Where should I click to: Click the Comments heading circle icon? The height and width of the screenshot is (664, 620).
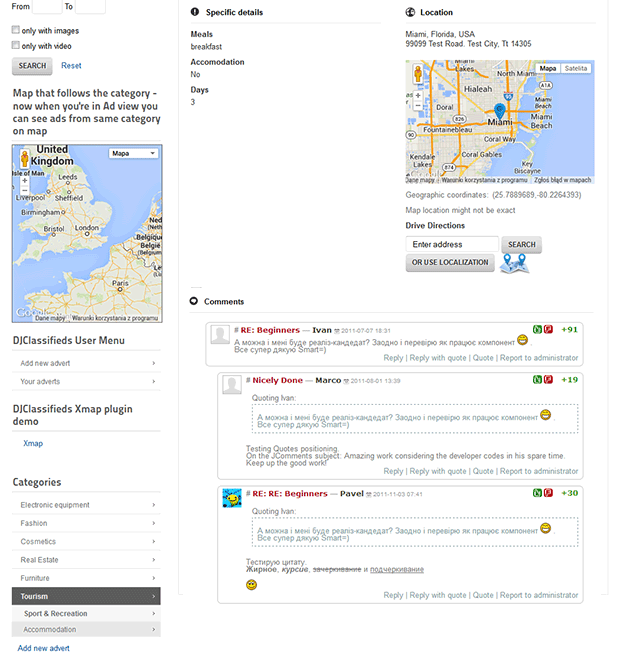point(194,301)
